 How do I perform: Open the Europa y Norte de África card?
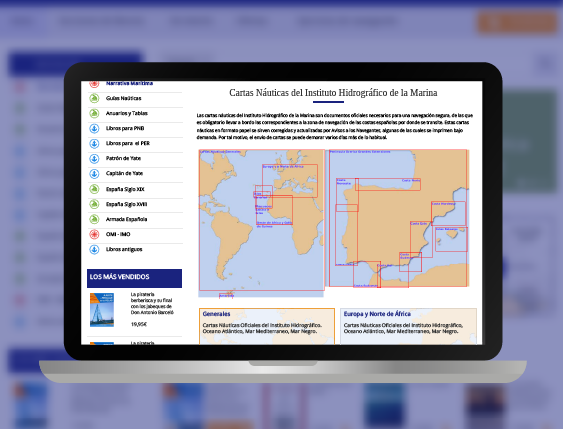(x=408, y=326)
